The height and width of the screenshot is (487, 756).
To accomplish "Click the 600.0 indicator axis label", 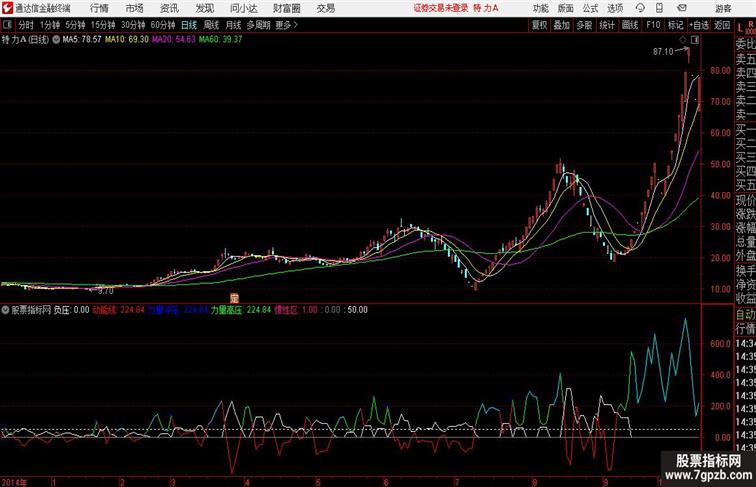I will coord(720,344).
